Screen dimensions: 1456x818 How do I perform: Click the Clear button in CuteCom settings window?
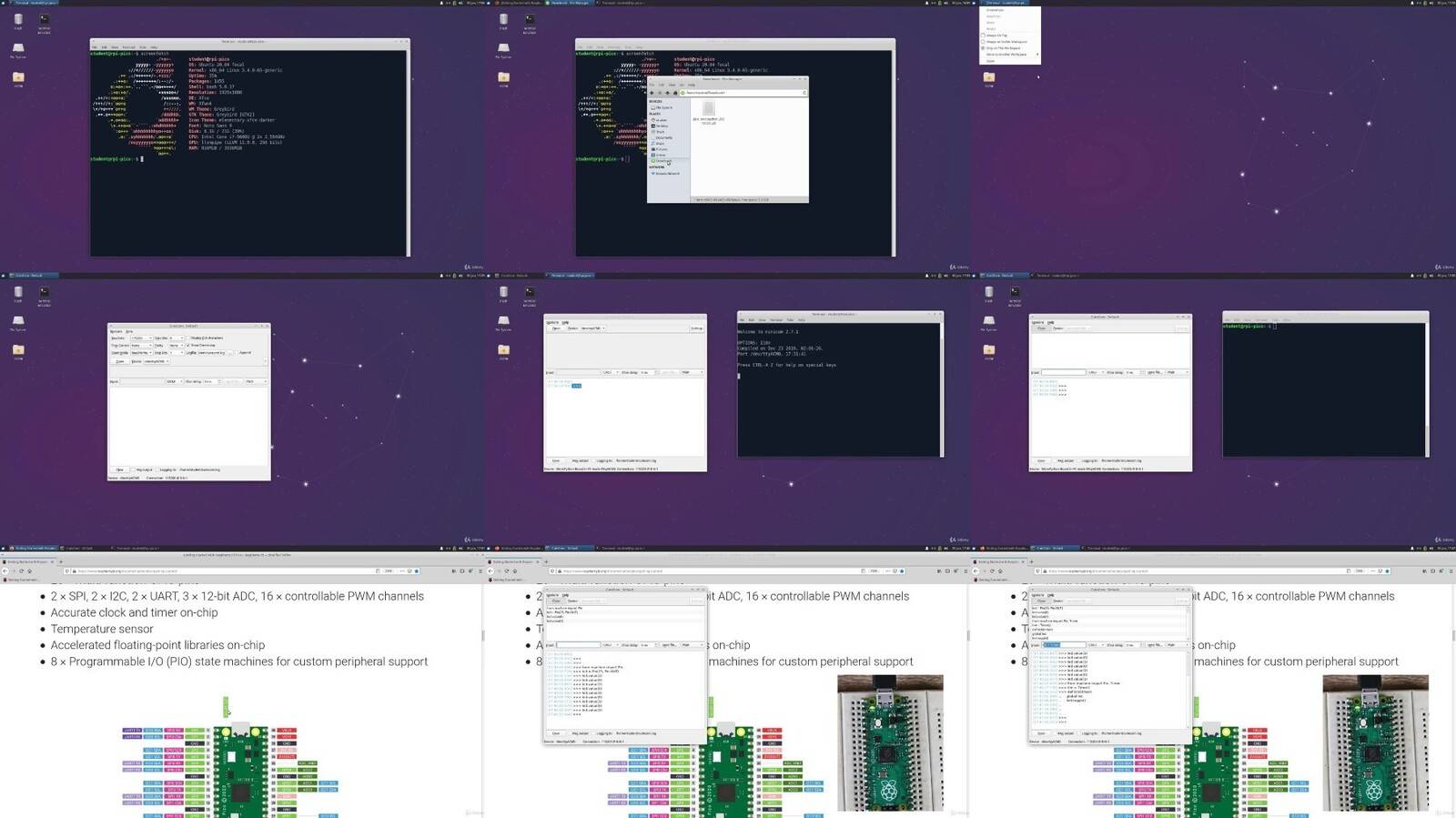119,470
